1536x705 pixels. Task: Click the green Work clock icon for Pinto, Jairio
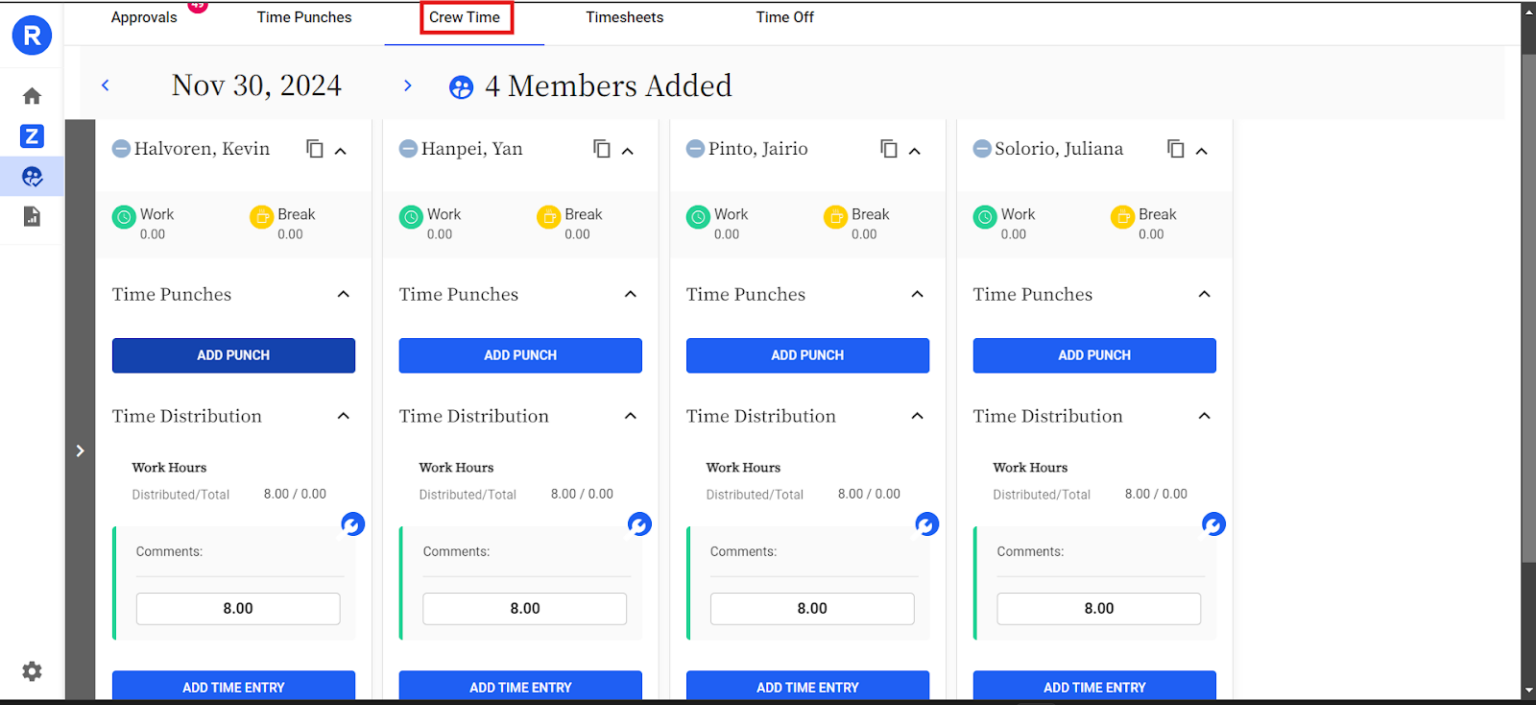pos(697,216)
